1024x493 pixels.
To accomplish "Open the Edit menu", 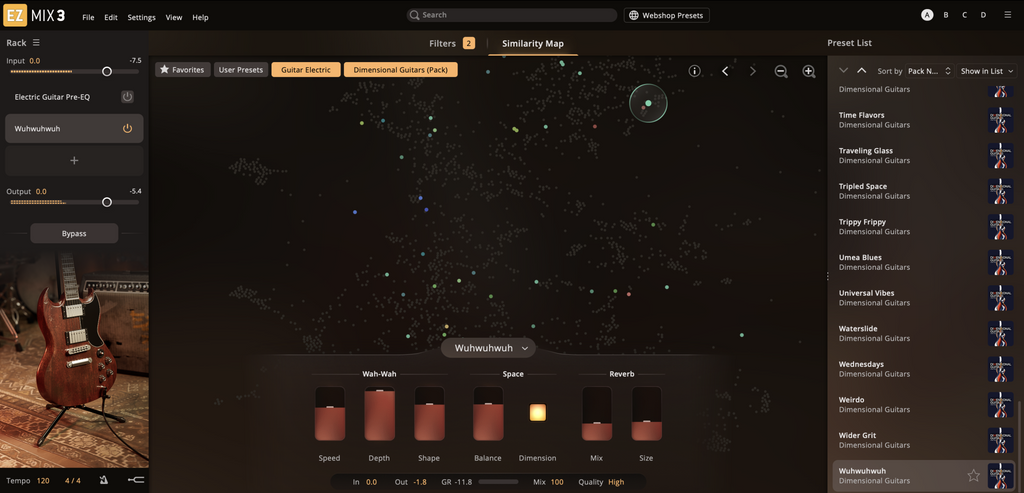I will pyautogui.click(x=111, y=18).
